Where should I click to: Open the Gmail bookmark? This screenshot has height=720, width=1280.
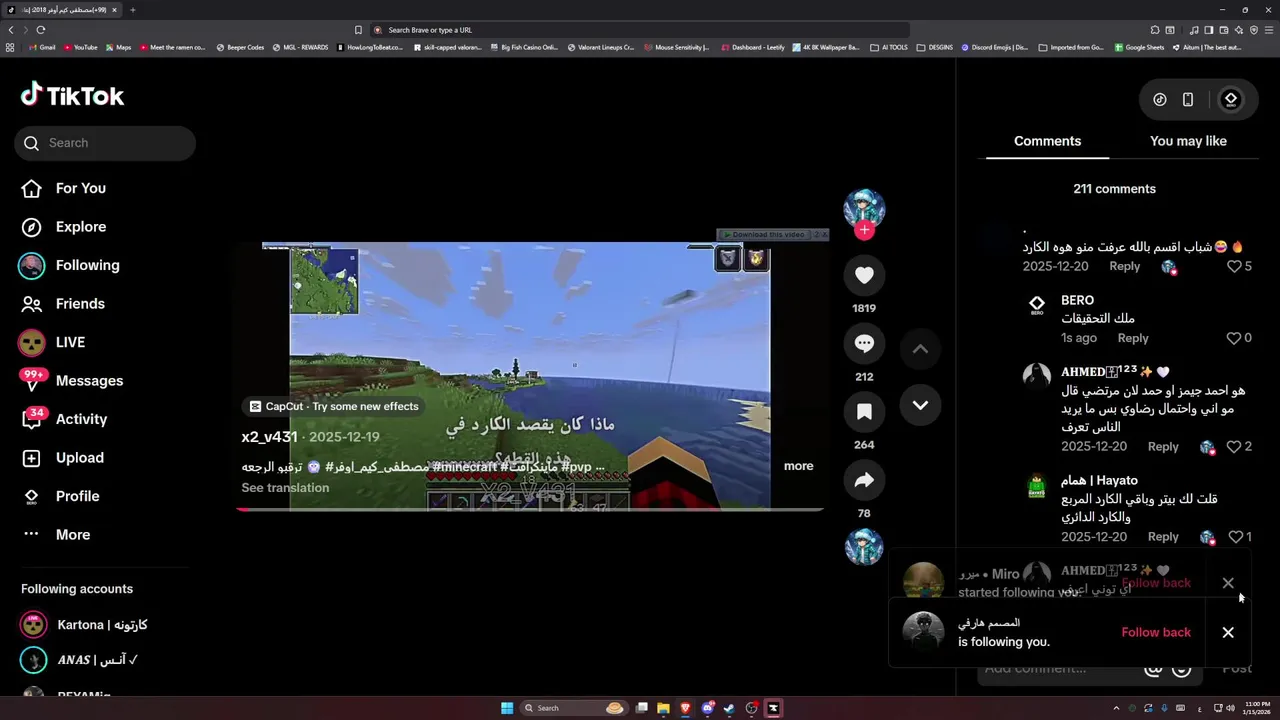click(42, 47)
